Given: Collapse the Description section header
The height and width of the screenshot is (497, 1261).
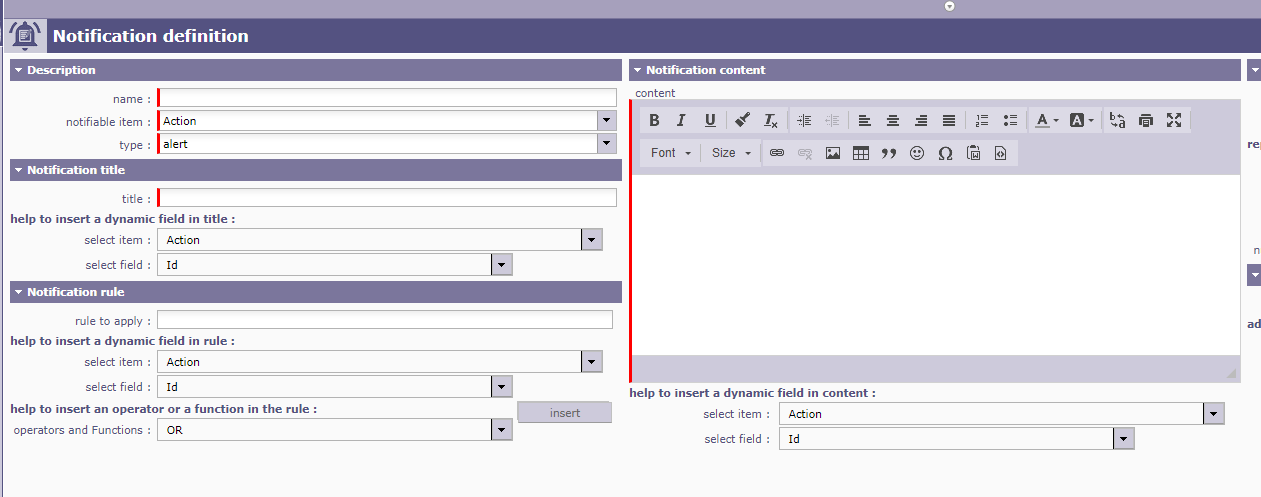Looking at the screenshot, I should pyautogui.click(x=18, y=70).
